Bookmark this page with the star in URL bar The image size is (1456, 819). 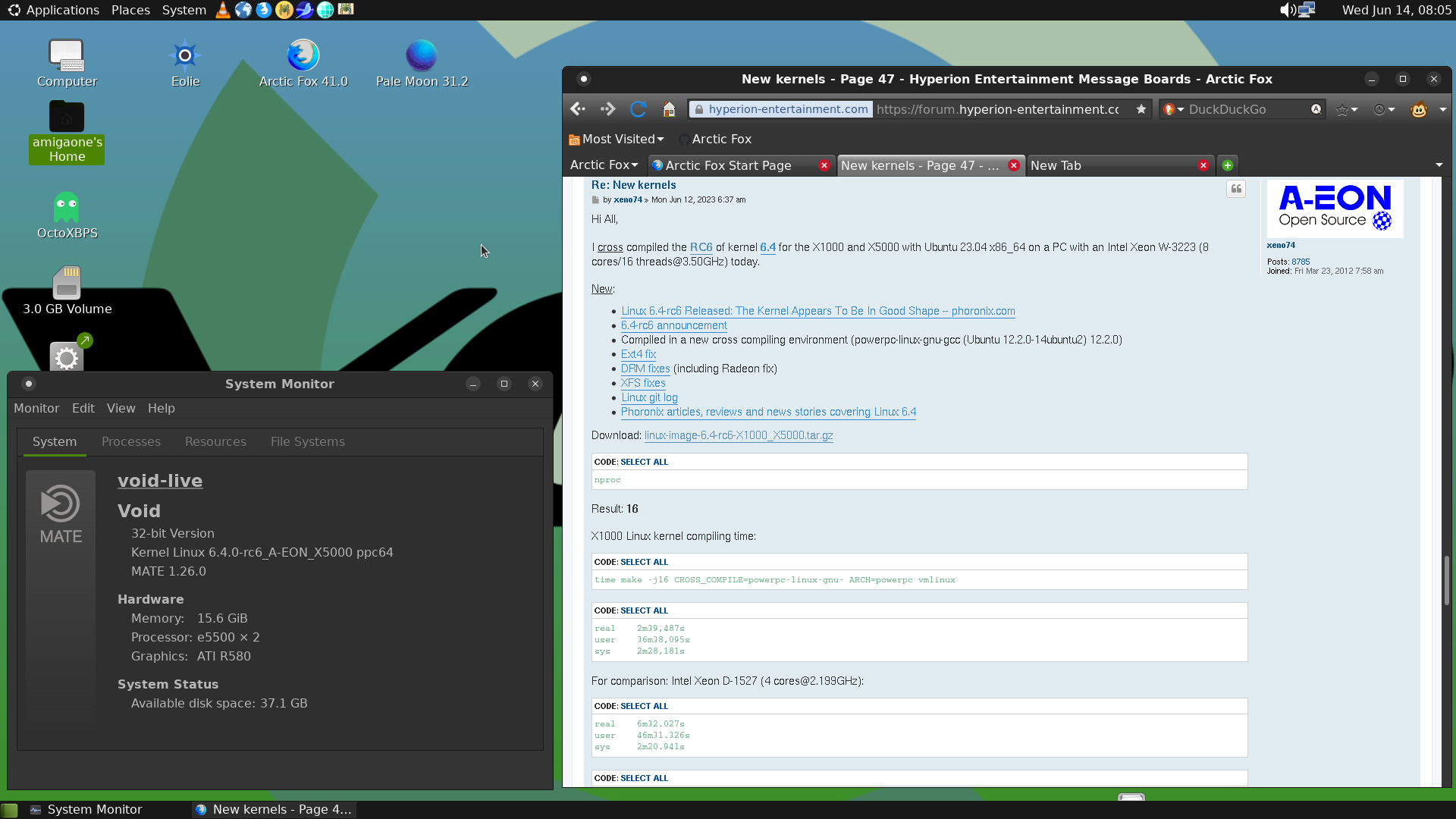point(1141,109)
